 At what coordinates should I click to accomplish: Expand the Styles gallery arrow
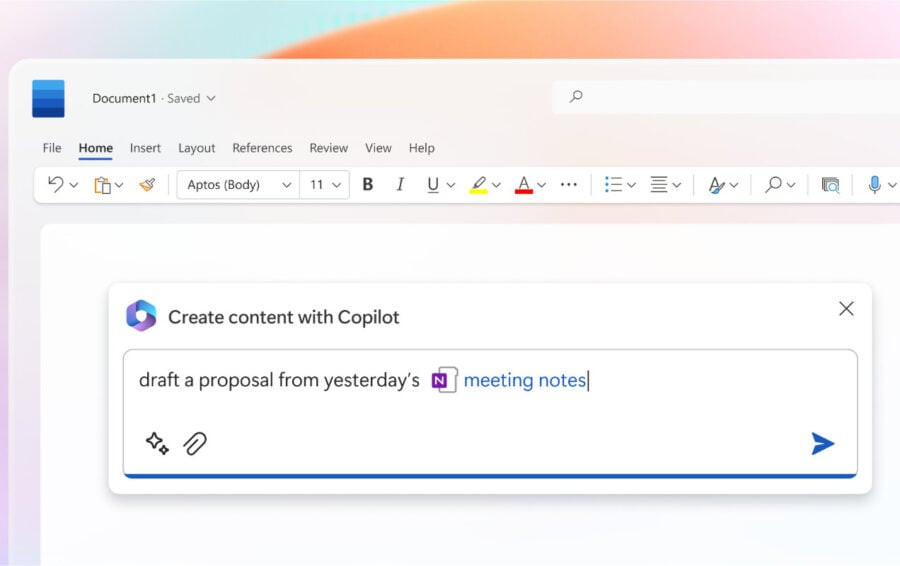pos(734,185)
